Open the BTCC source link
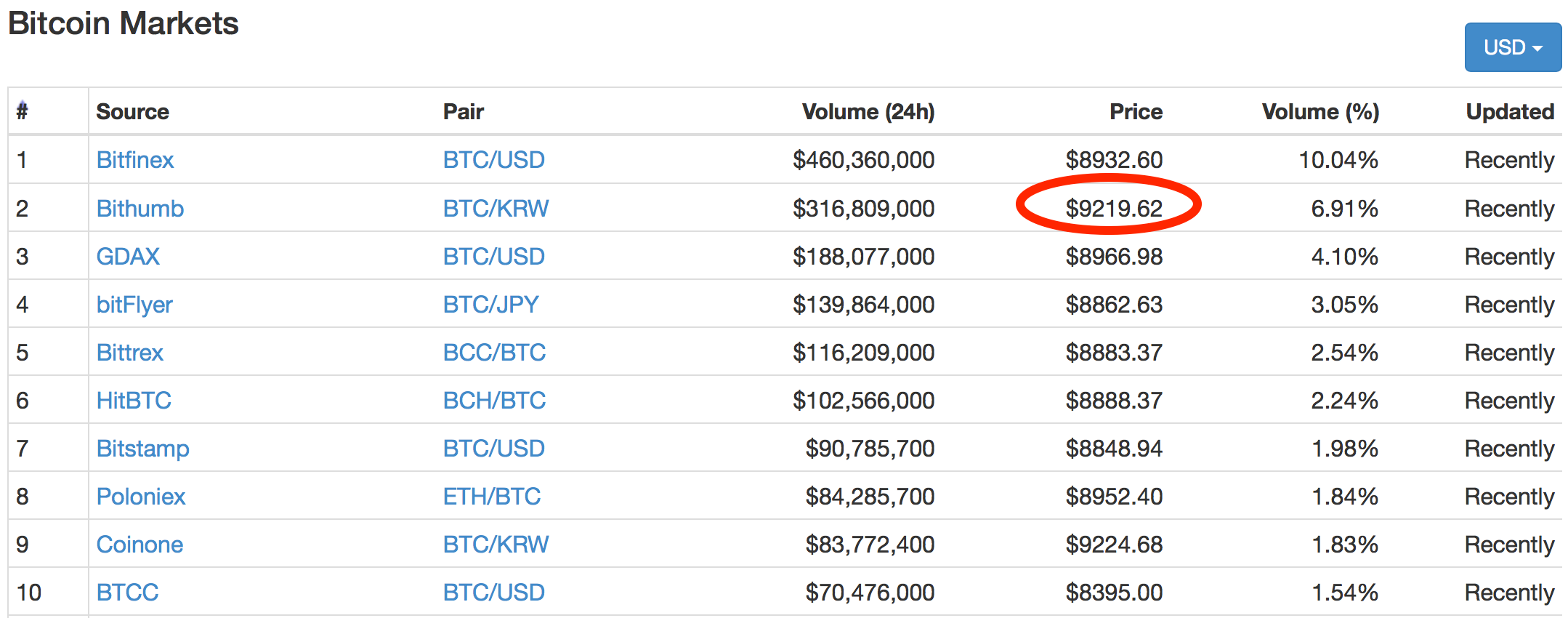The image size is (1568, 618). pyautogui.click(x=127, y=593)
